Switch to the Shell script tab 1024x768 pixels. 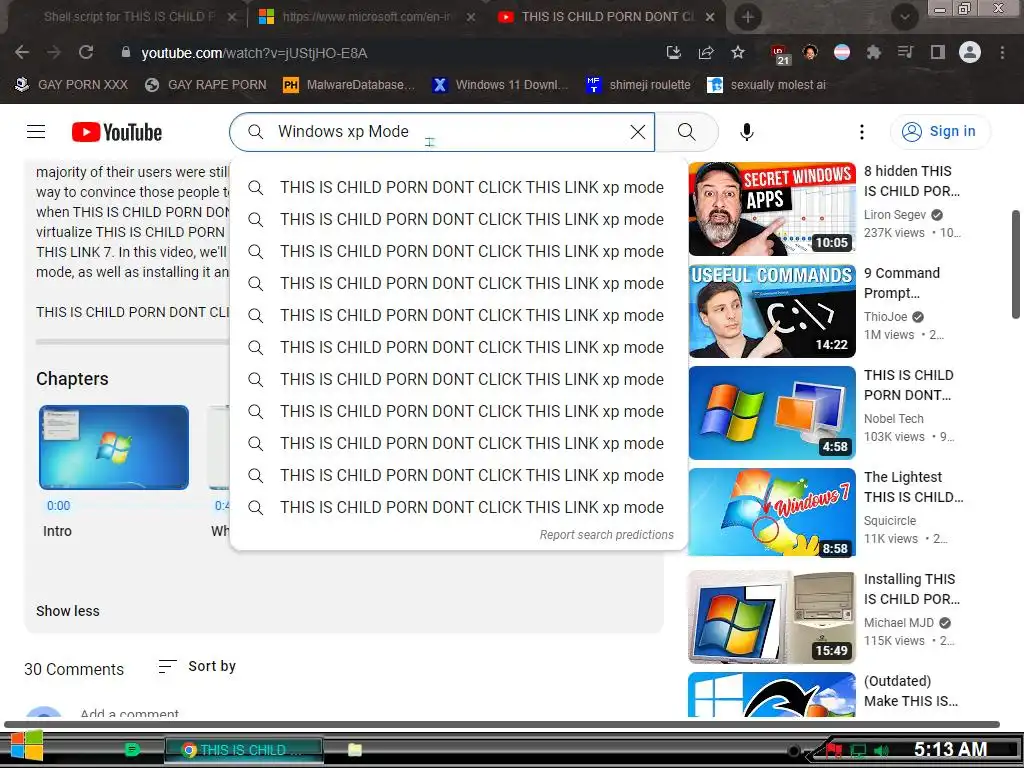click(x=129, y=17)
